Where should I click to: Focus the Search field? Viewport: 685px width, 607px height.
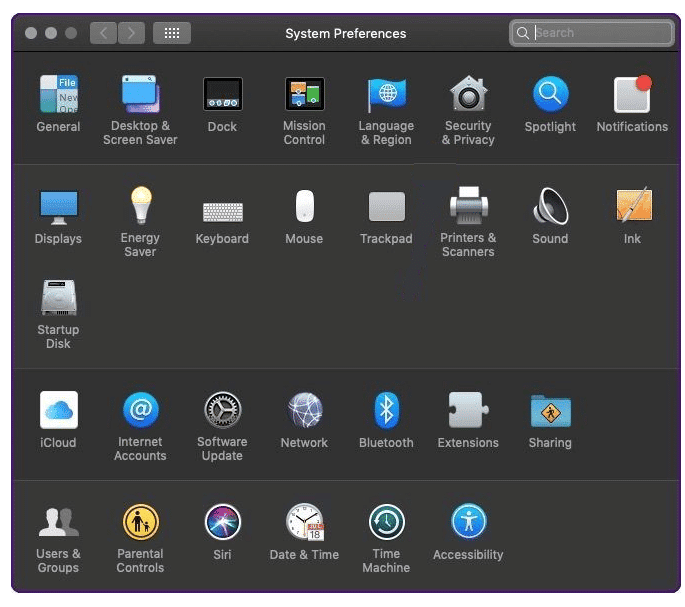point(592,33)
